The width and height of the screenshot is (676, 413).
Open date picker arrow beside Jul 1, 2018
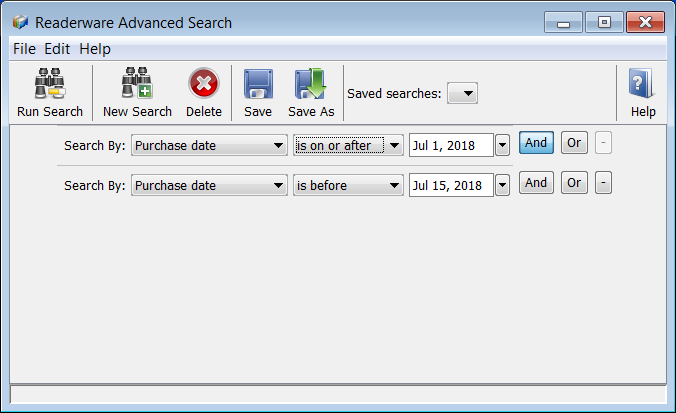[x=502, y=145]
